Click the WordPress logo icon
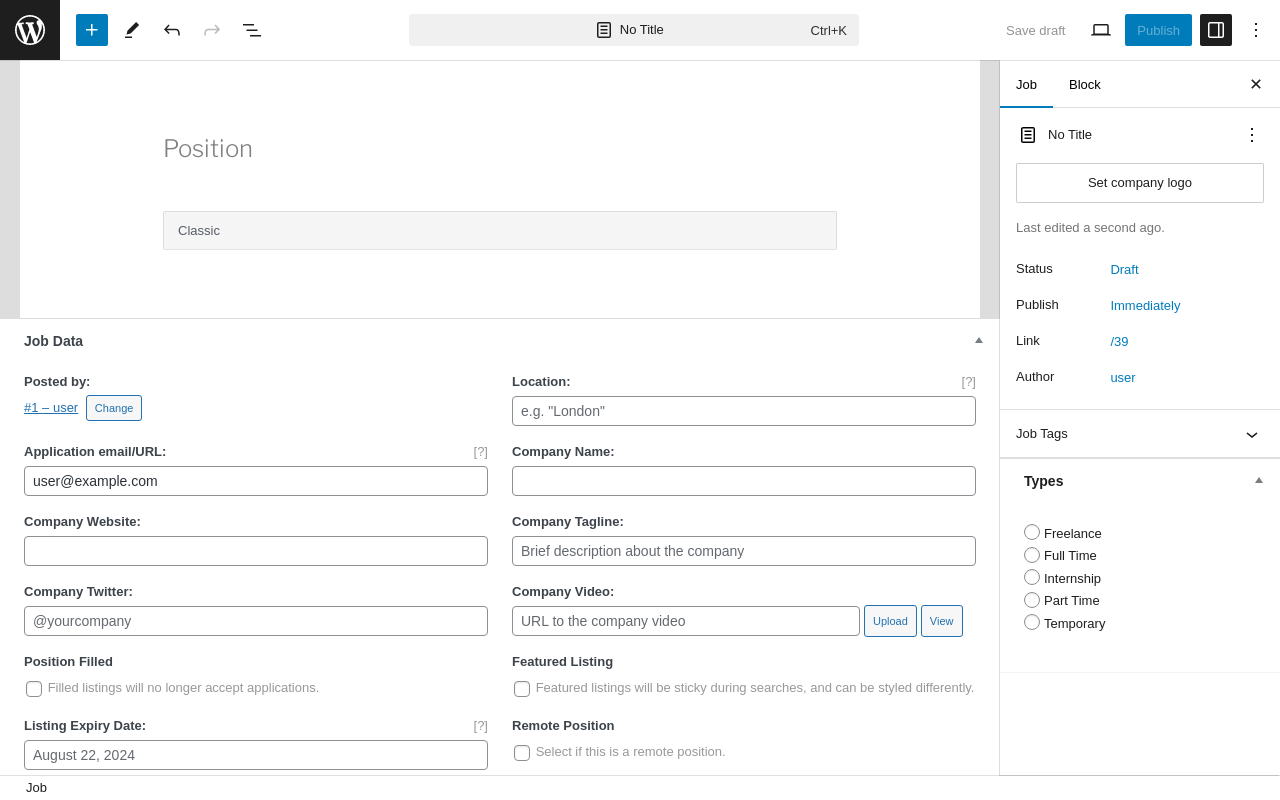1280x800 pixels. pyautogui.click(x=30, y=30)
